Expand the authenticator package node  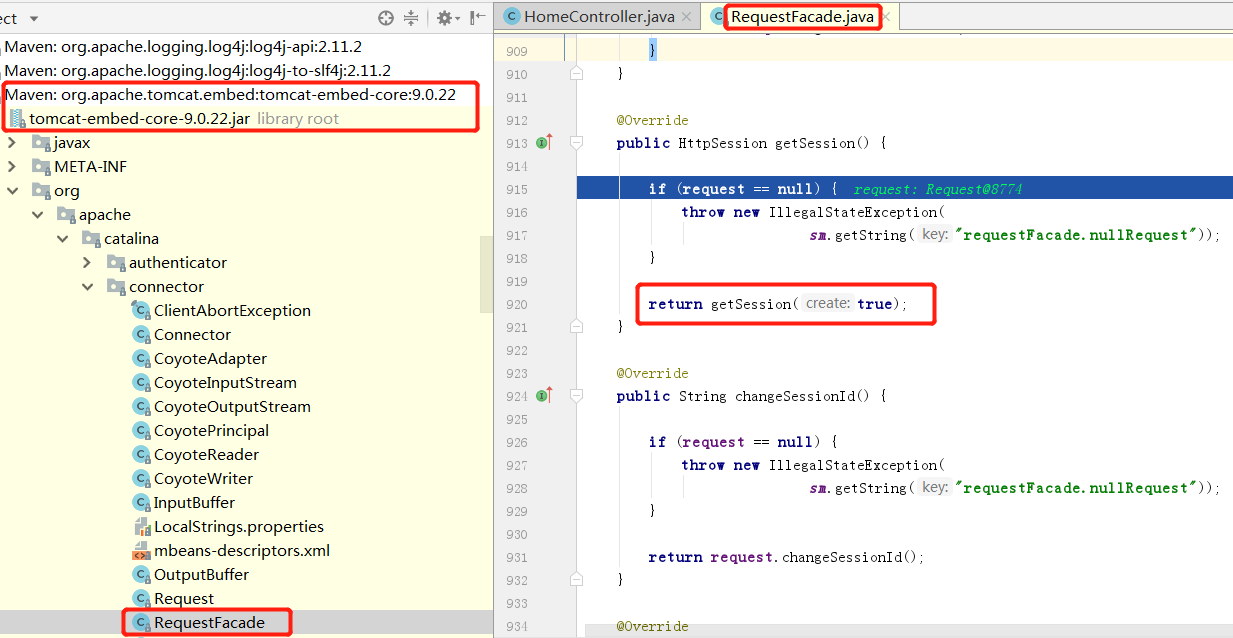click(x=87, y=262)
